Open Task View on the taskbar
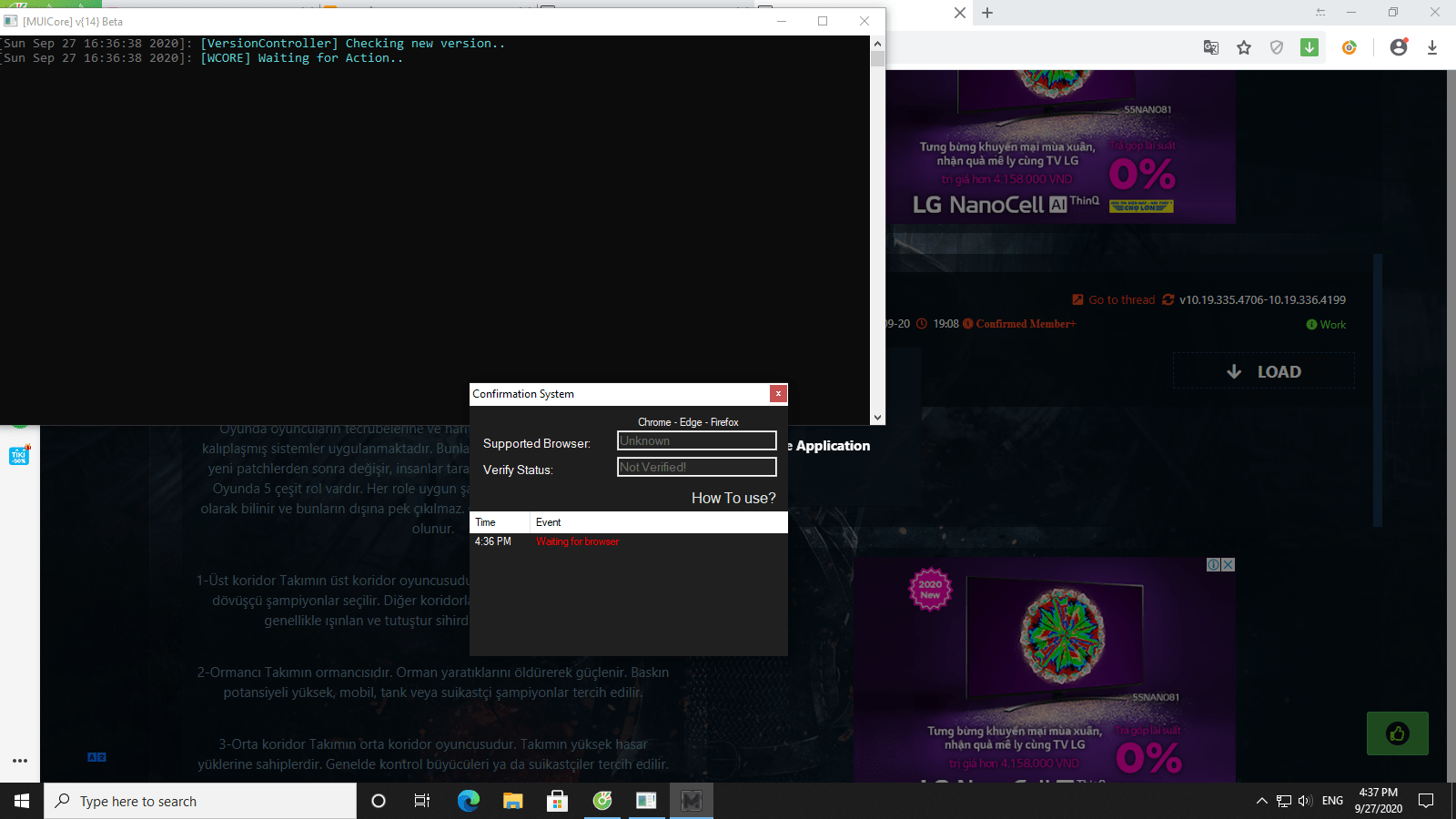This screenshot has height=819, width=1456. tap(422, 801)
